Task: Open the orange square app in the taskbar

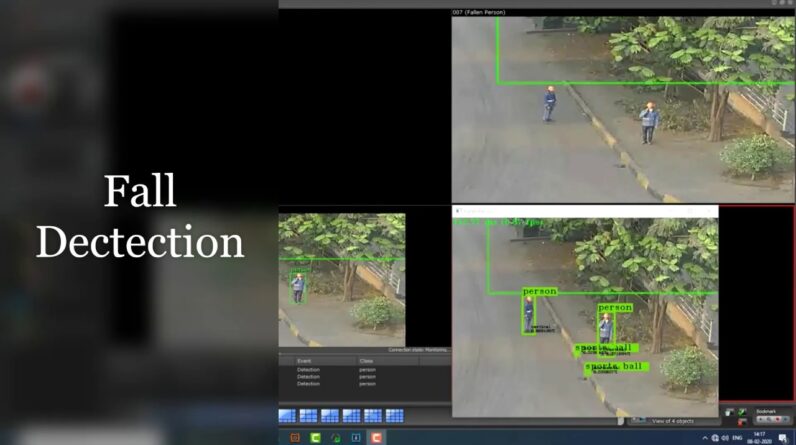Action: click(295, 437)
